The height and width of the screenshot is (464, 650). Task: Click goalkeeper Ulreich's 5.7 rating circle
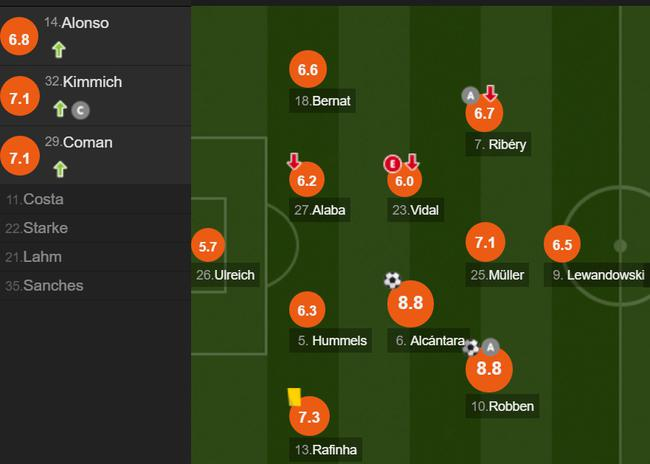208,246
